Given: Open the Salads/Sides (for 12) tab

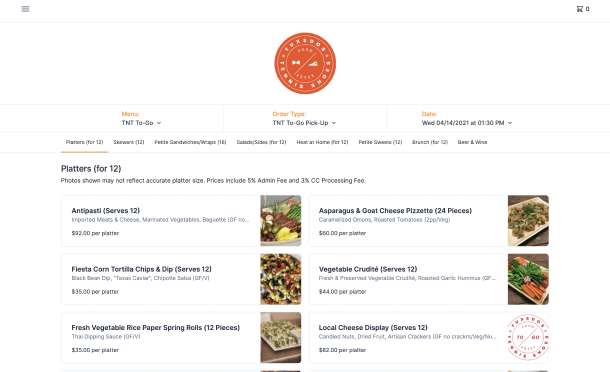Looking at the screenshot, I should (x=261, y=142).
